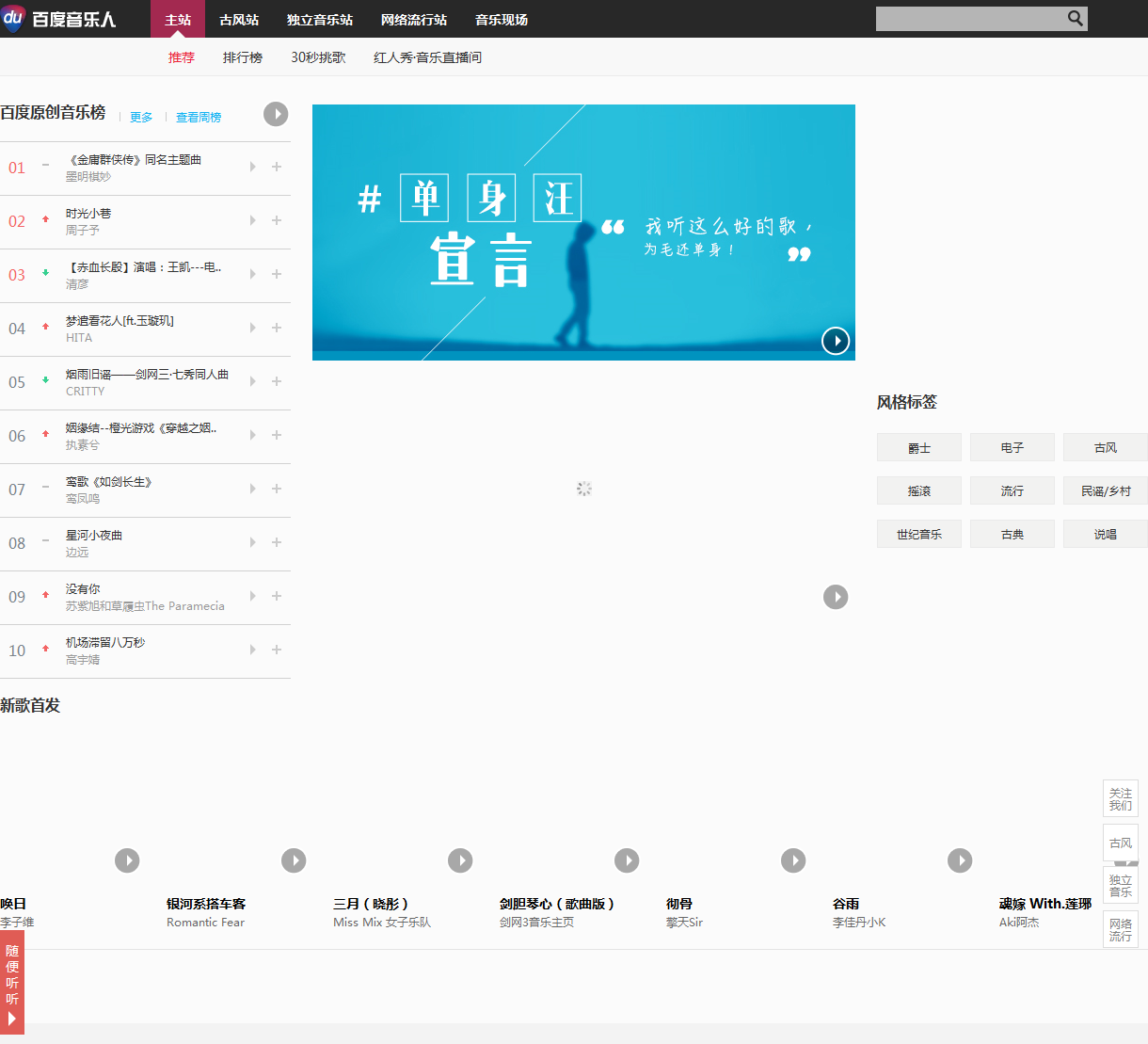The image size is (1148, 1044).
Task: Open the 排行榜 sub-navigation tab
Action: click(x=243, y=57)
